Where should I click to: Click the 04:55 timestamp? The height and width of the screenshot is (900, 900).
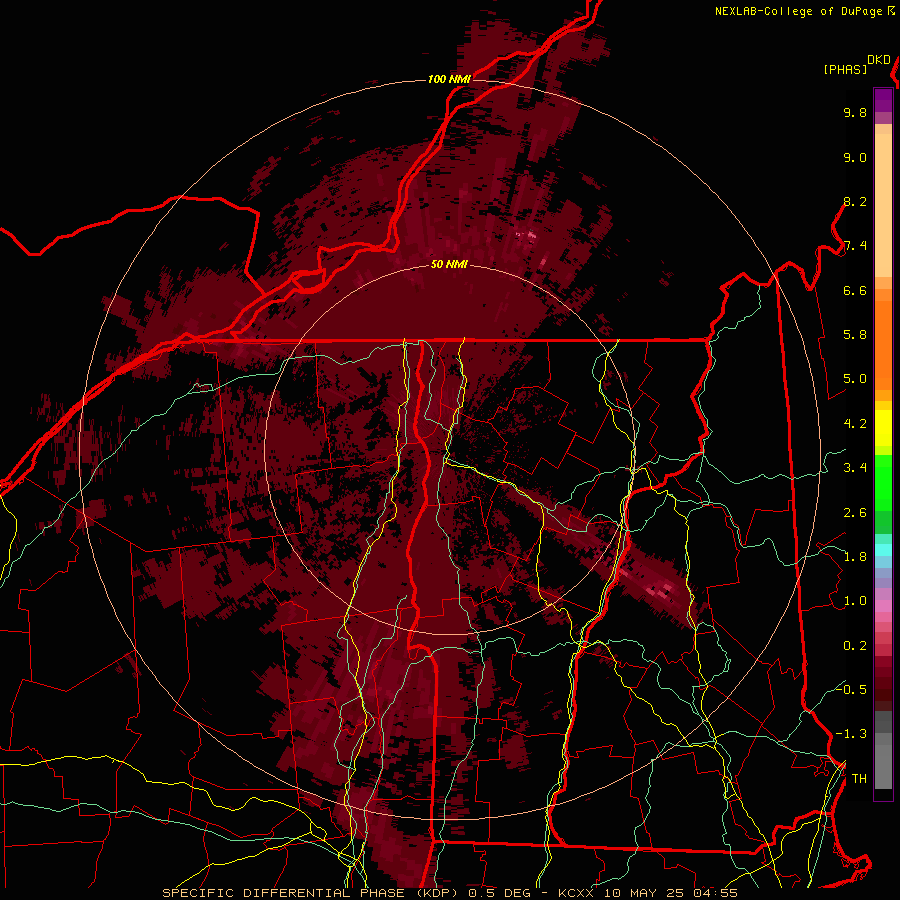pos(715,893)
